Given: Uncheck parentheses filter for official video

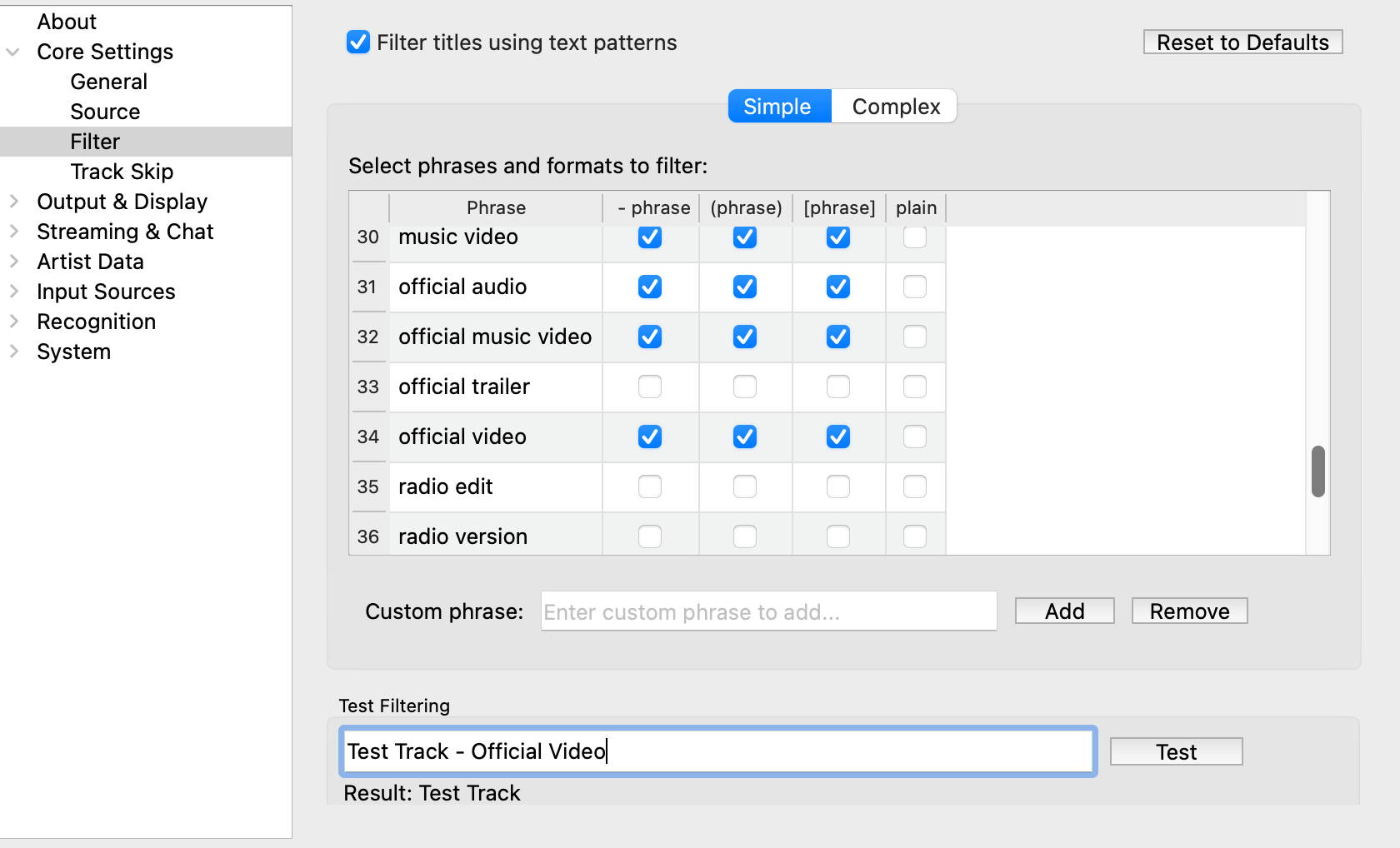Looking at the screenshot, I should [745, 437].
